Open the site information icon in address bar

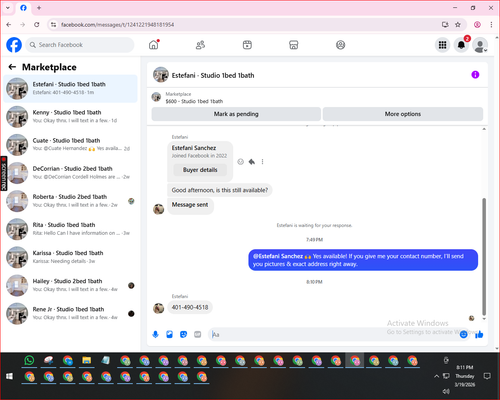click(x=53, y=25)
